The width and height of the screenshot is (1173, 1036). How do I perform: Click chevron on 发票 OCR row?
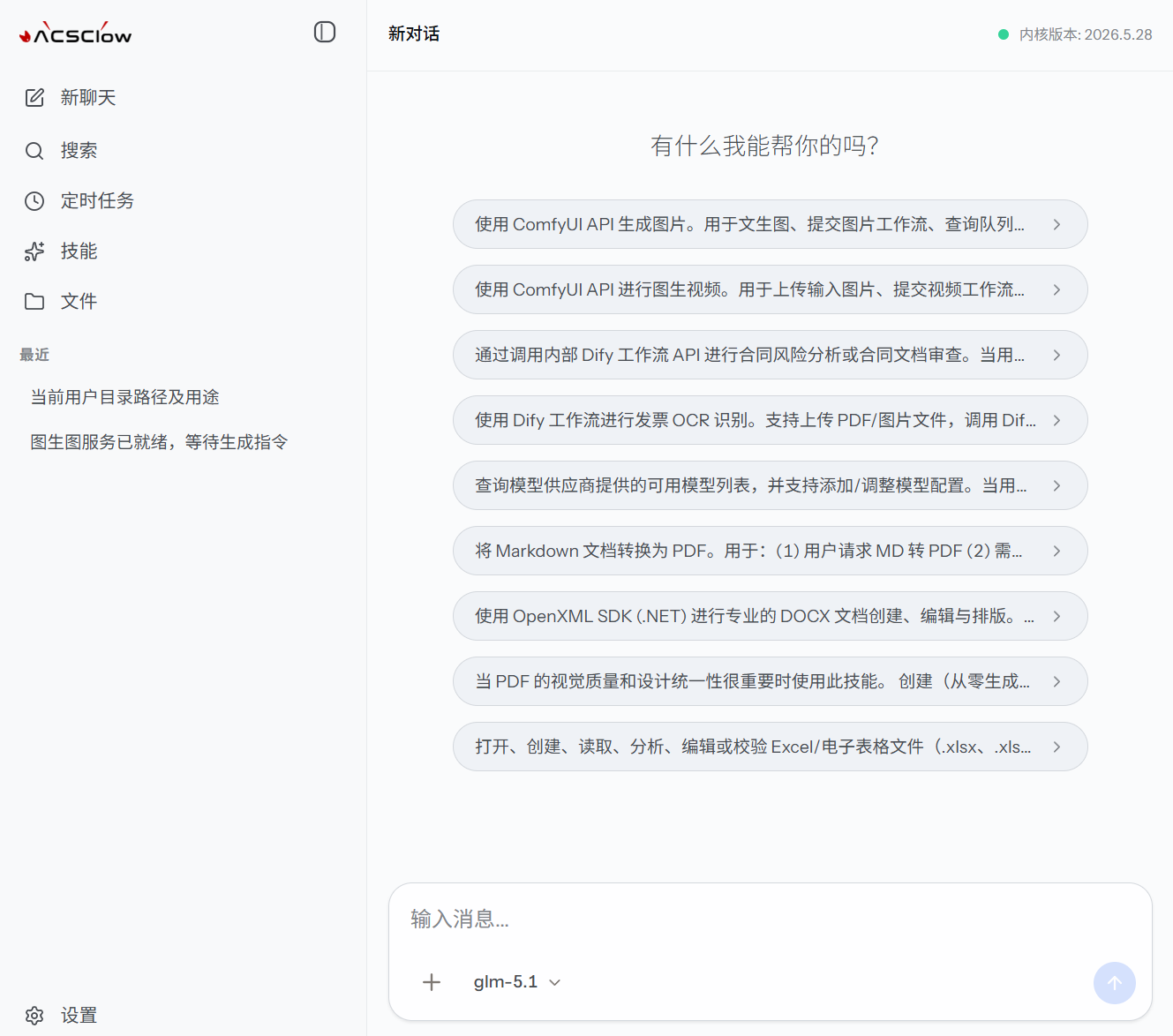pos(1056,420)
